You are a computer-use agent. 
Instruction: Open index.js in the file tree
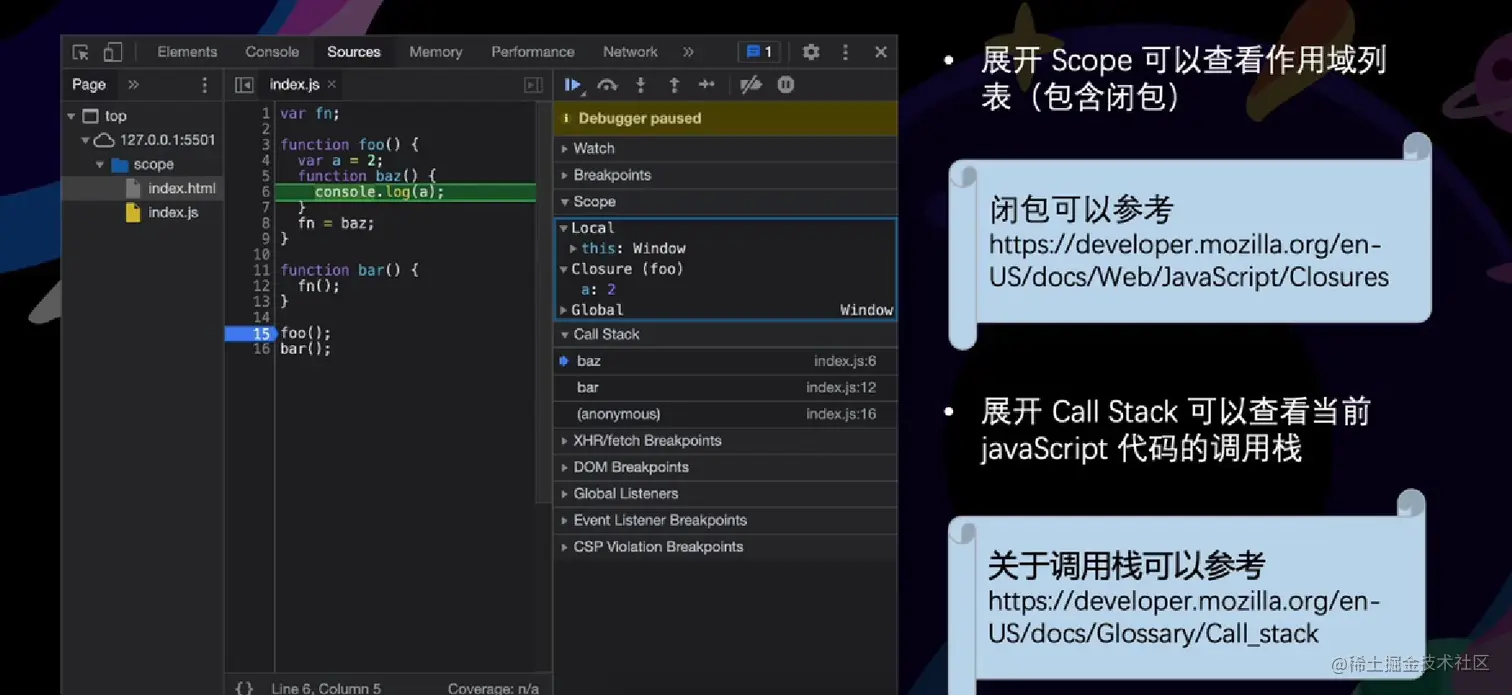coord(173,212)
